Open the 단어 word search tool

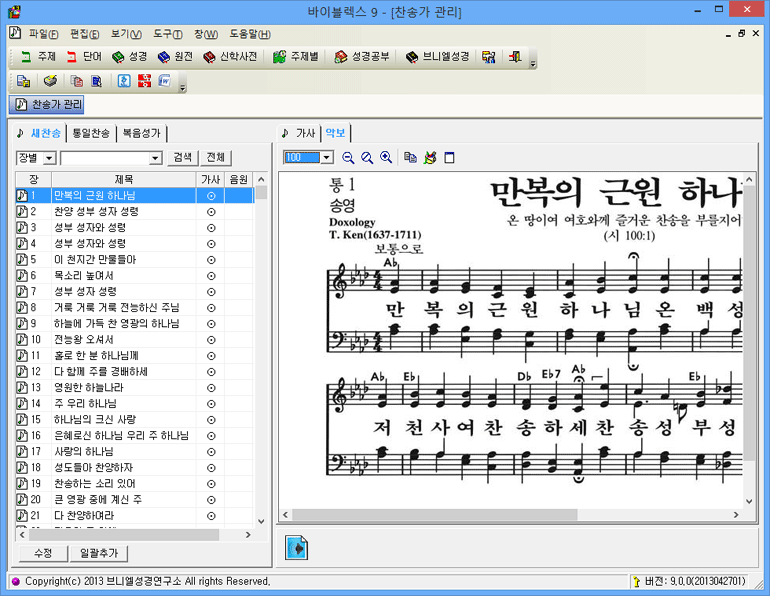coord(84,57)
